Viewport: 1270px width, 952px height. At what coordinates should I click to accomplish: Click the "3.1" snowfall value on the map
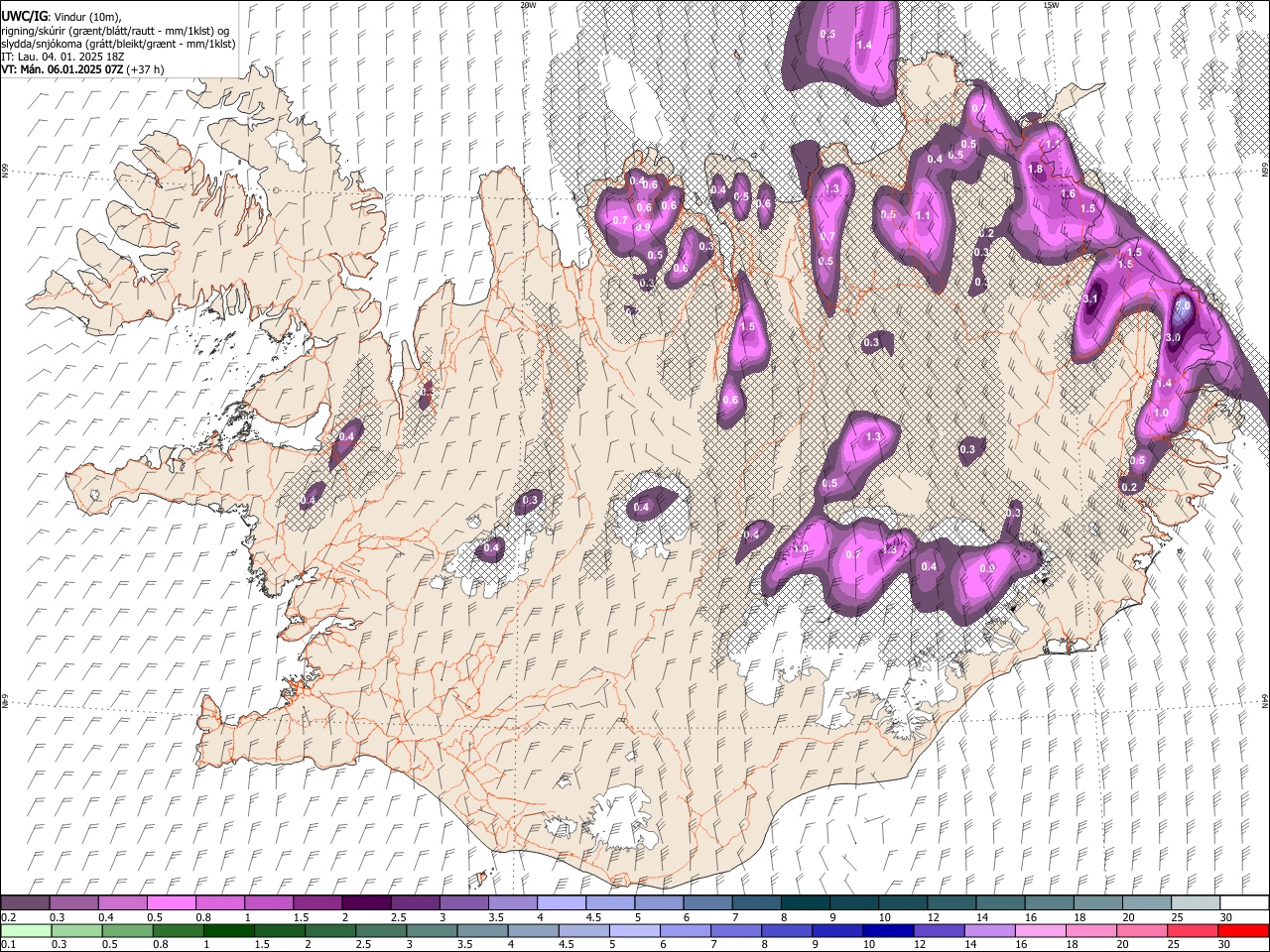1090,298
